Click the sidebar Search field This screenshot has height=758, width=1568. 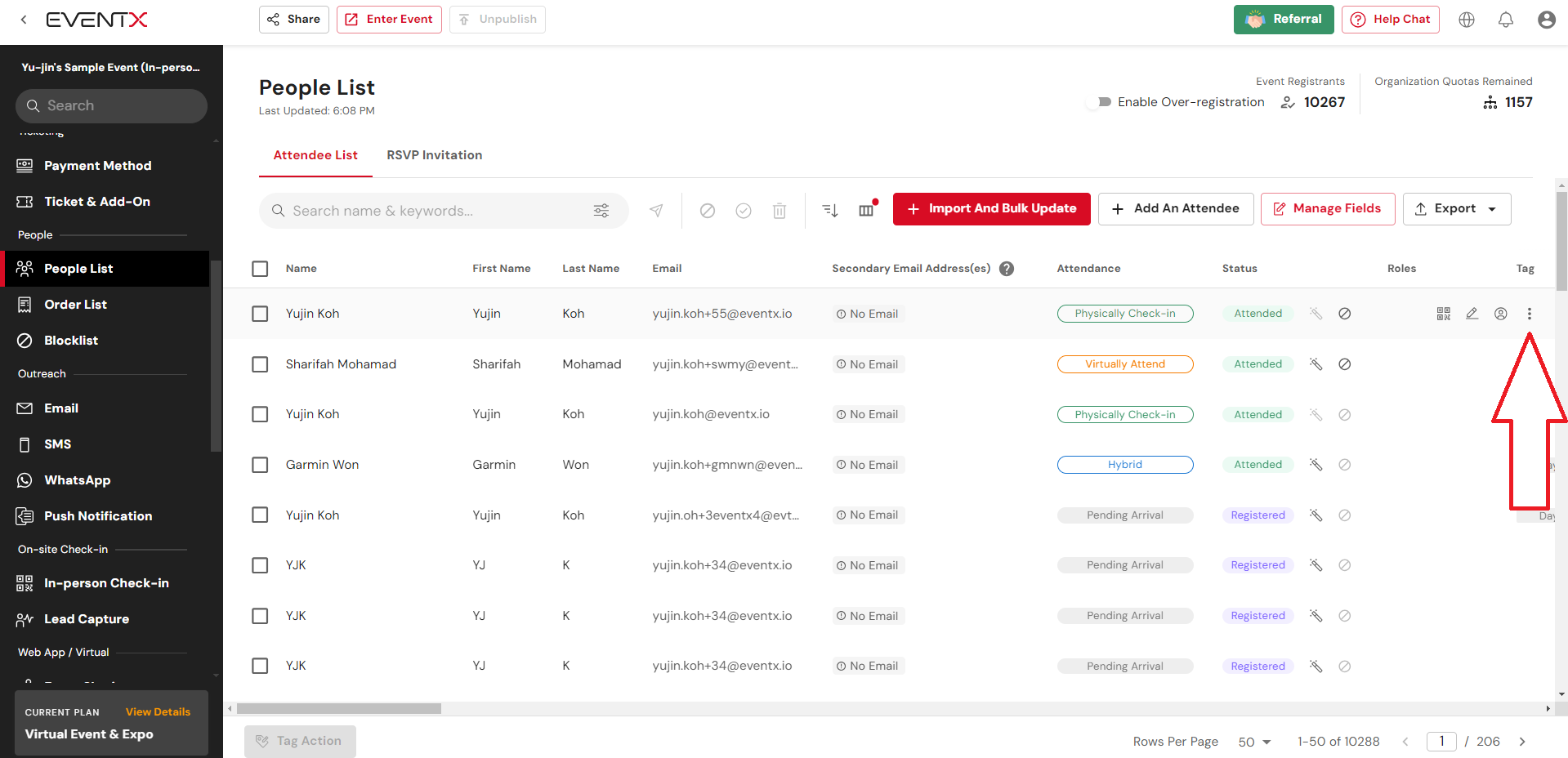point(111,106)
